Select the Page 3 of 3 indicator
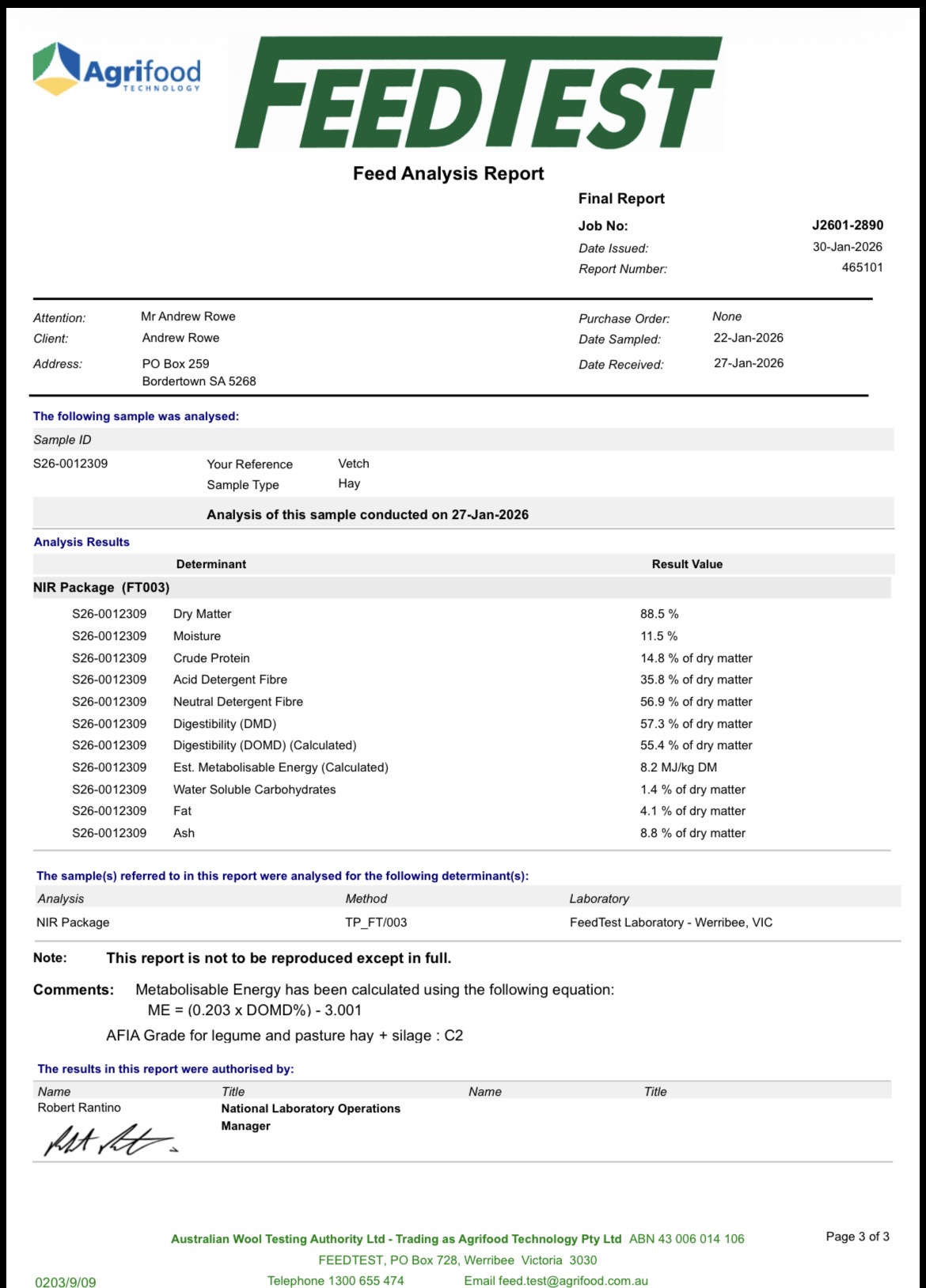Viewport: 926px width, 1288px height. (x=858, y=1237)
